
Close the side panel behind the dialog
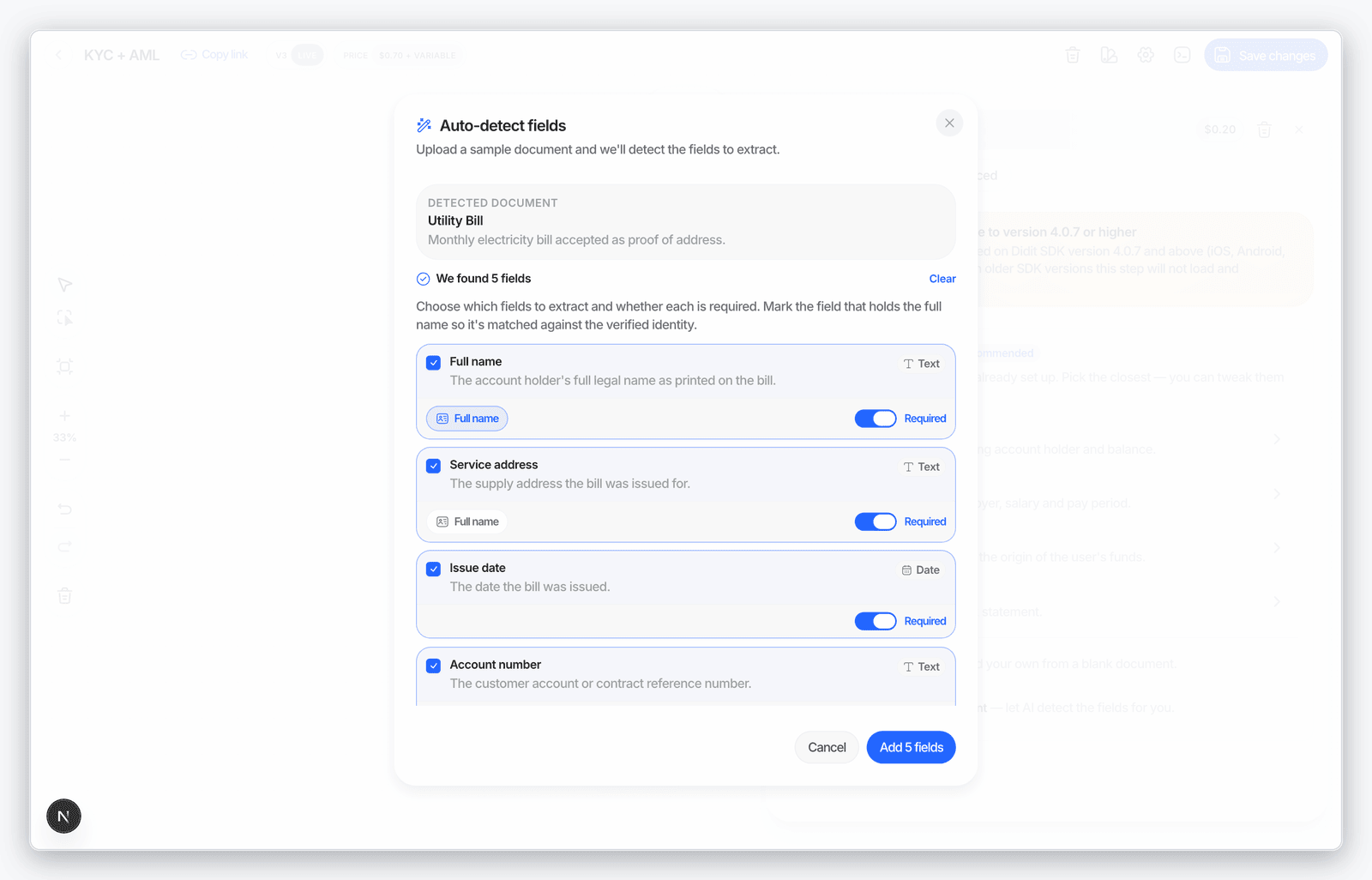(1299, 130)
